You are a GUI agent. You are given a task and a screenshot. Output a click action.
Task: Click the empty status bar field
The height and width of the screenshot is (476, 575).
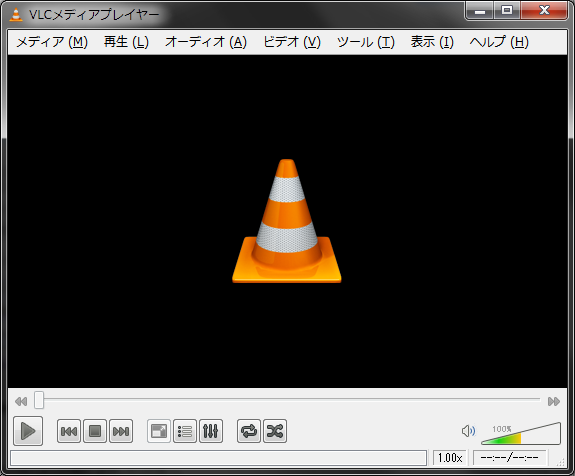219,458
